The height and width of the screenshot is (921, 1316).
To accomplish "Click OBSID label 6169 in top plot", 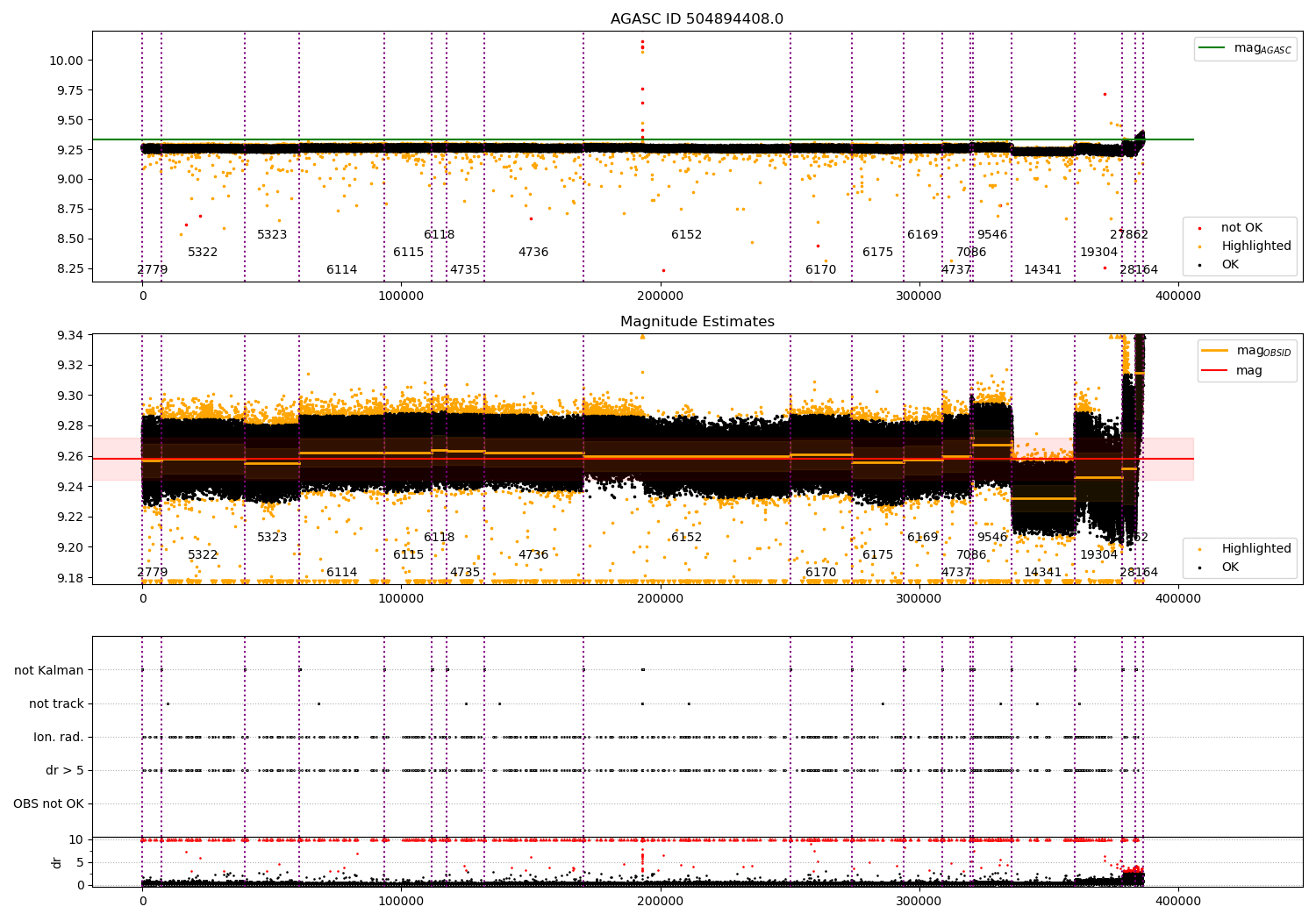I will 923,235.
